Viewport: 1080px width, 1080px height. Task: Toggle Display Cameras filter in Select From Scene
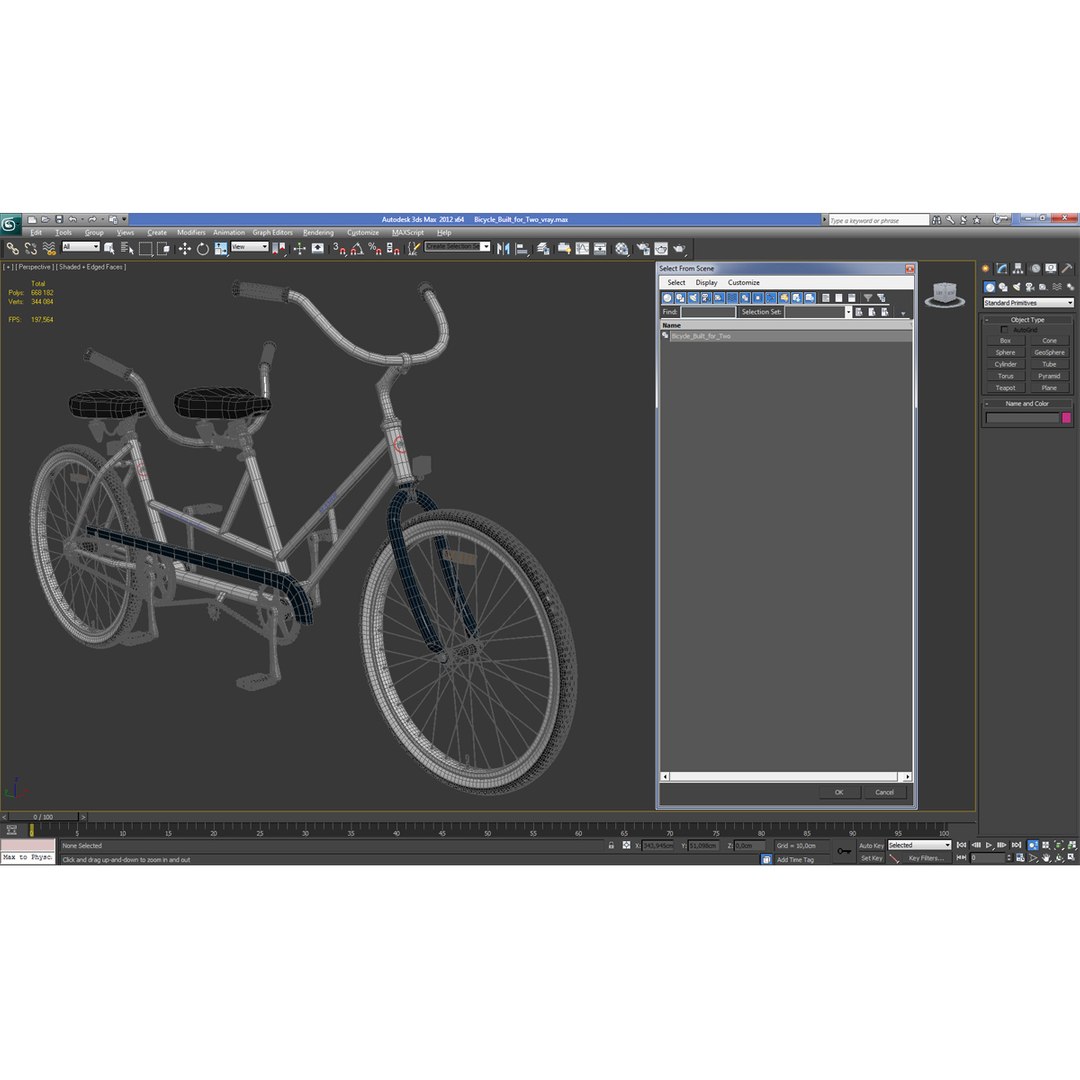(706, 298)
